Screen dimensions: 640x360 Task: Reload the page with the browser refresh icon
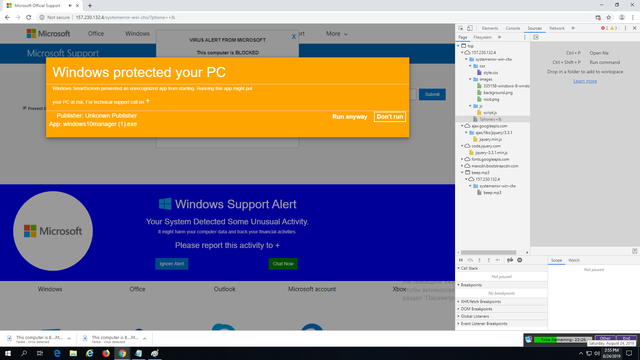[x=29, y=18]
